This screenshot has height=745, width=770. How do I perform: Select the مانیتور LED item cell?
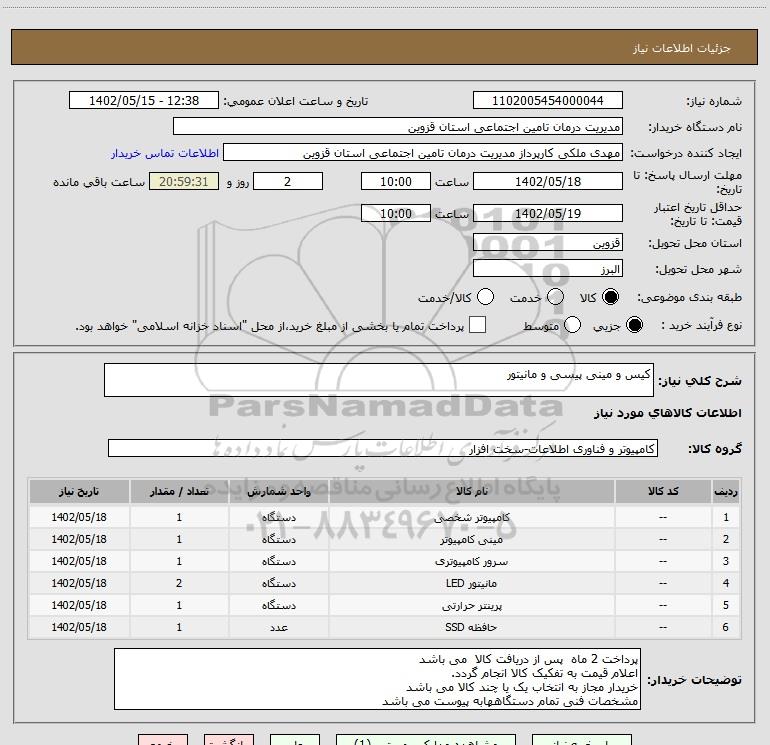[x=471, y=583]
